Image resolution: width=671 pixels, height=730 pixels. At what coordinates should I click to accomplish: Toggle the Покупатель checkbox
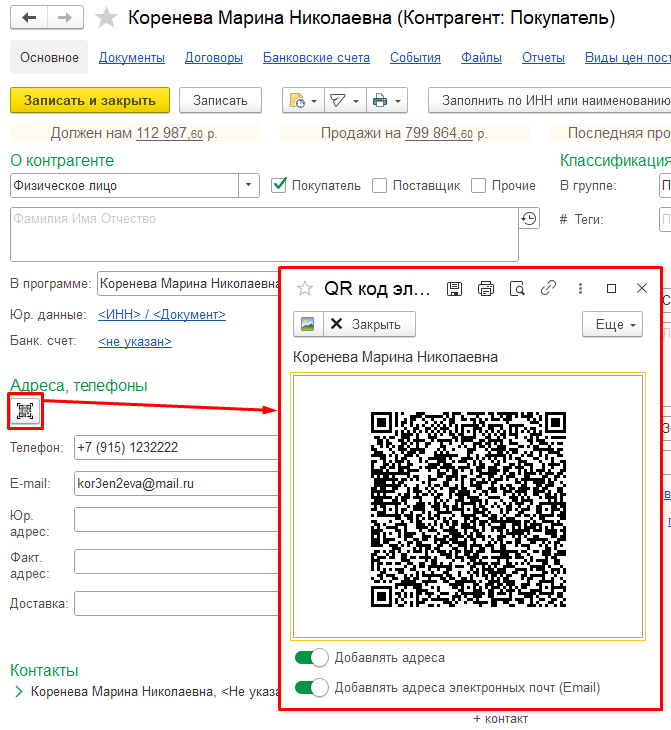tap(278, 185)
